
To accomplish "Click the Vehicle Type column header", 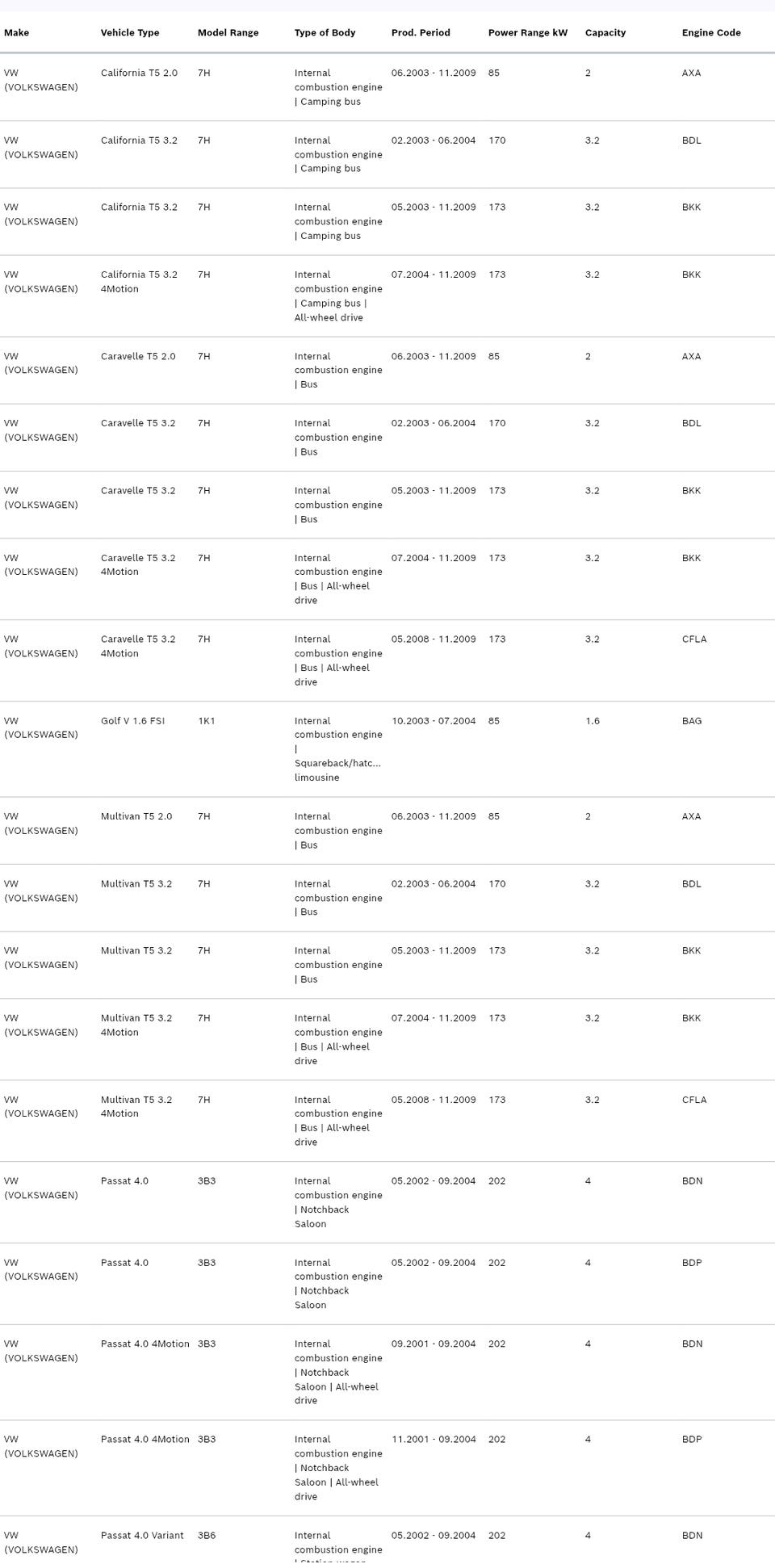I will 130,33.
